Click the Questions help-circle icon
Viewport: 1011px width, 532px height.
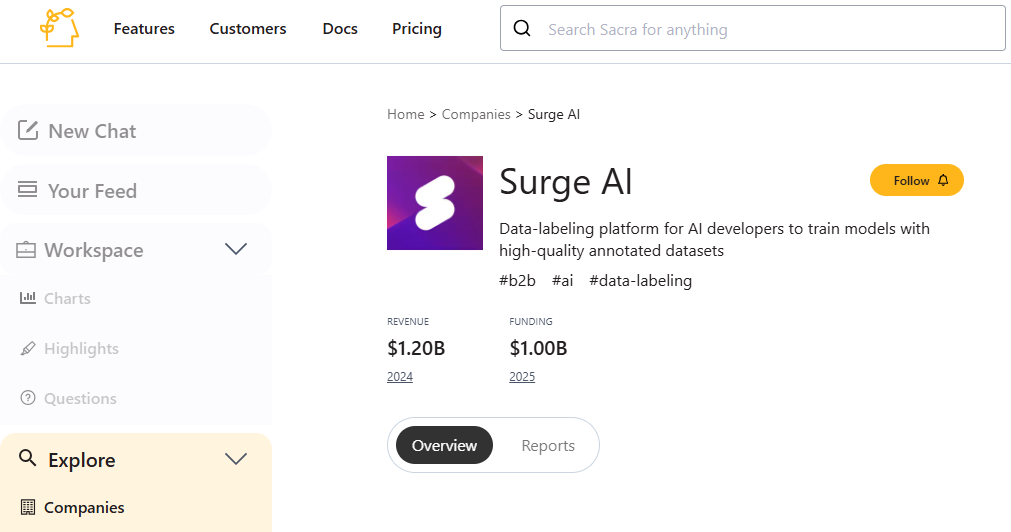(28, 398)
